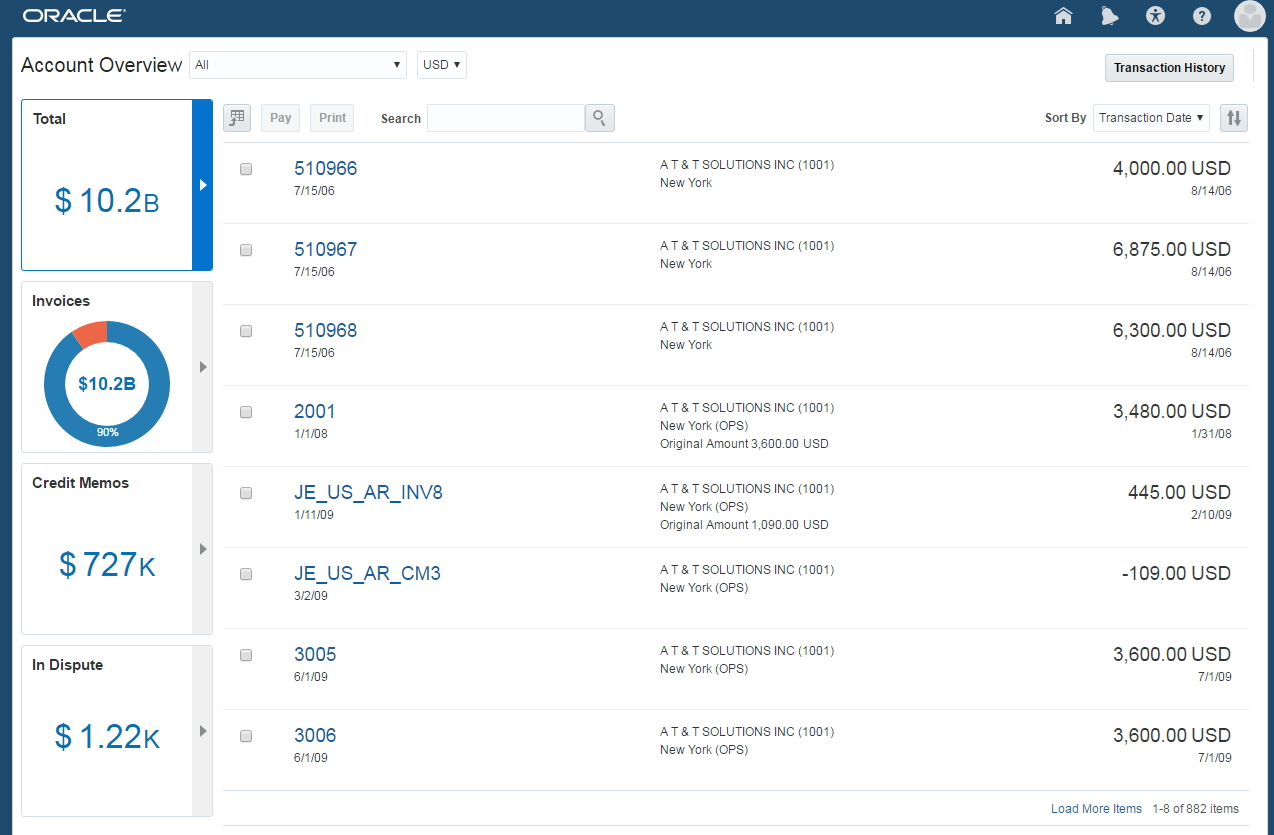This screenshot has width=1274, height=835.
Task: Open the Help question mark icon
Action: tap(1202, 16)
